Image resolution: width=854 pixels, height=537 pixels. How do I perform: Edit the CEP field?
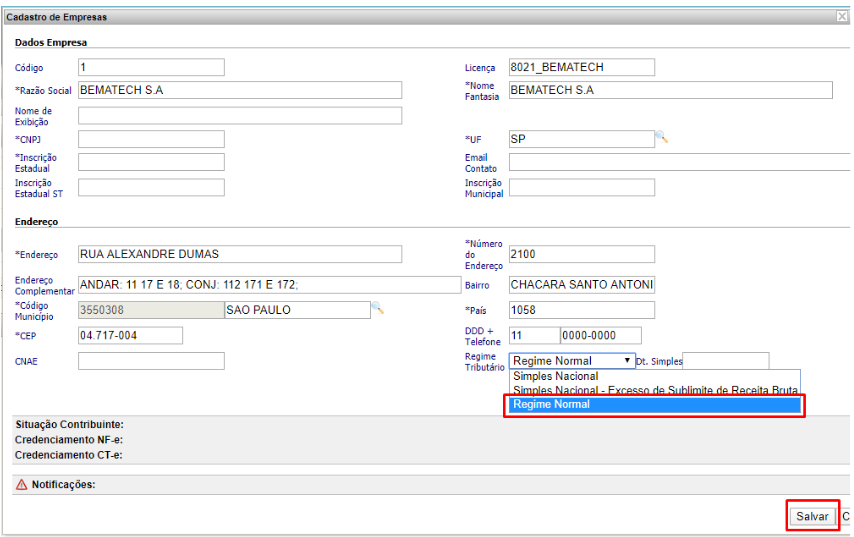pyautogui.click(x=131, y=335)
